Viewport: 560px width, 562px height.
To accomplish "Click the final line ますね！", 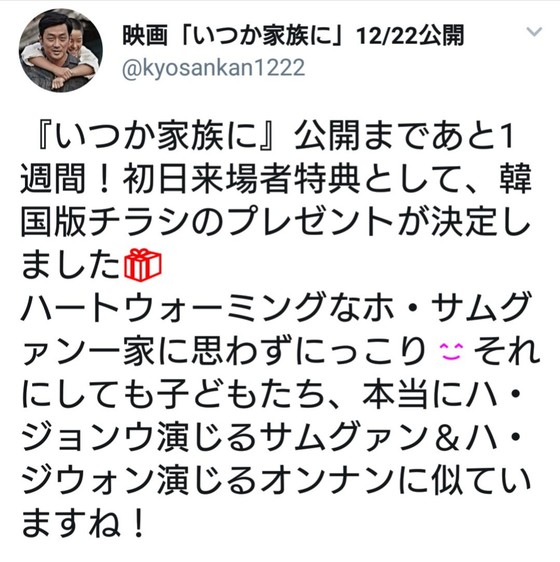I will pos(84,522).
